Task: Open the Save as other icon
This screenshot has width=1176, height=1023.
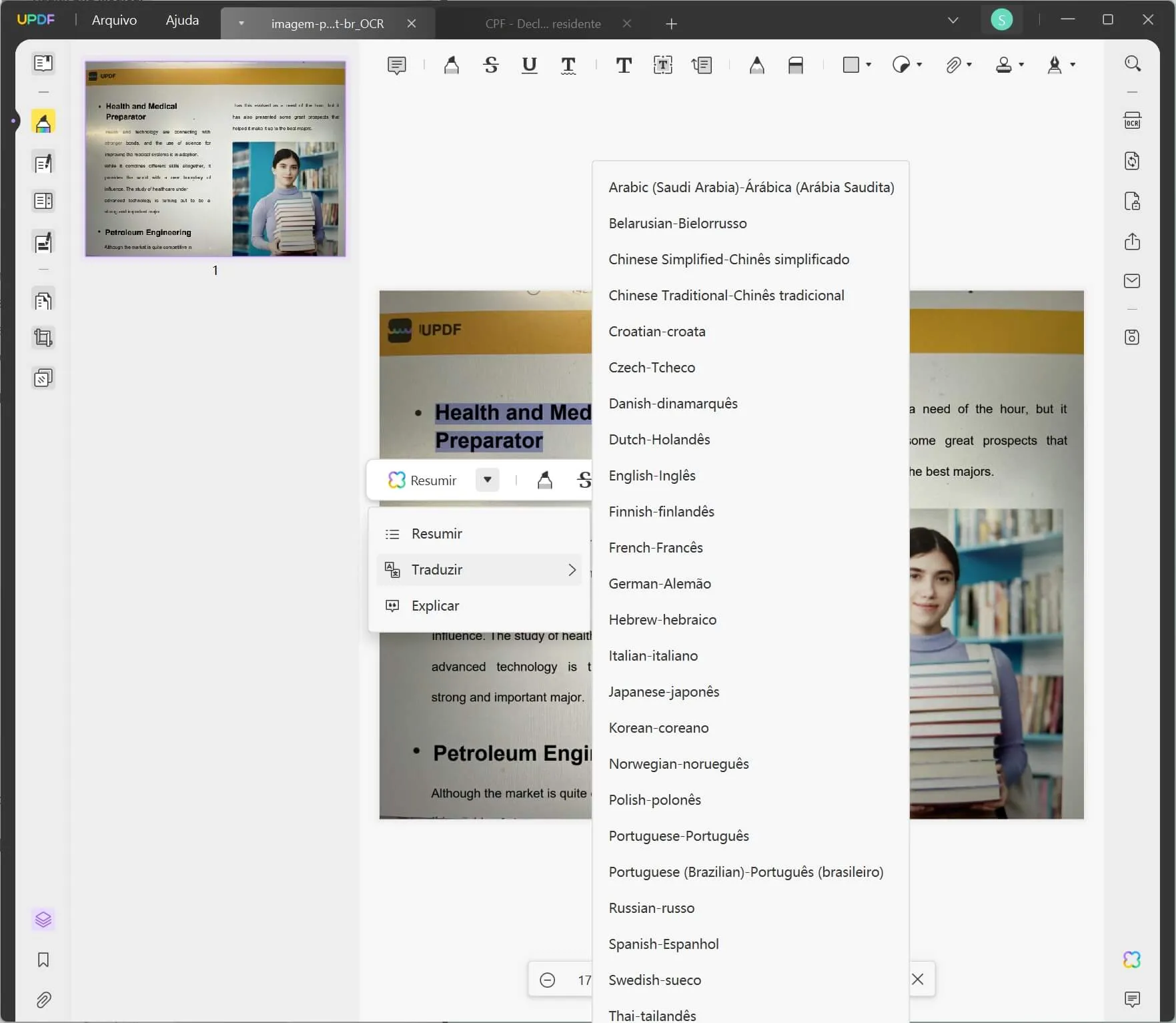Action: click(1133, 337)
